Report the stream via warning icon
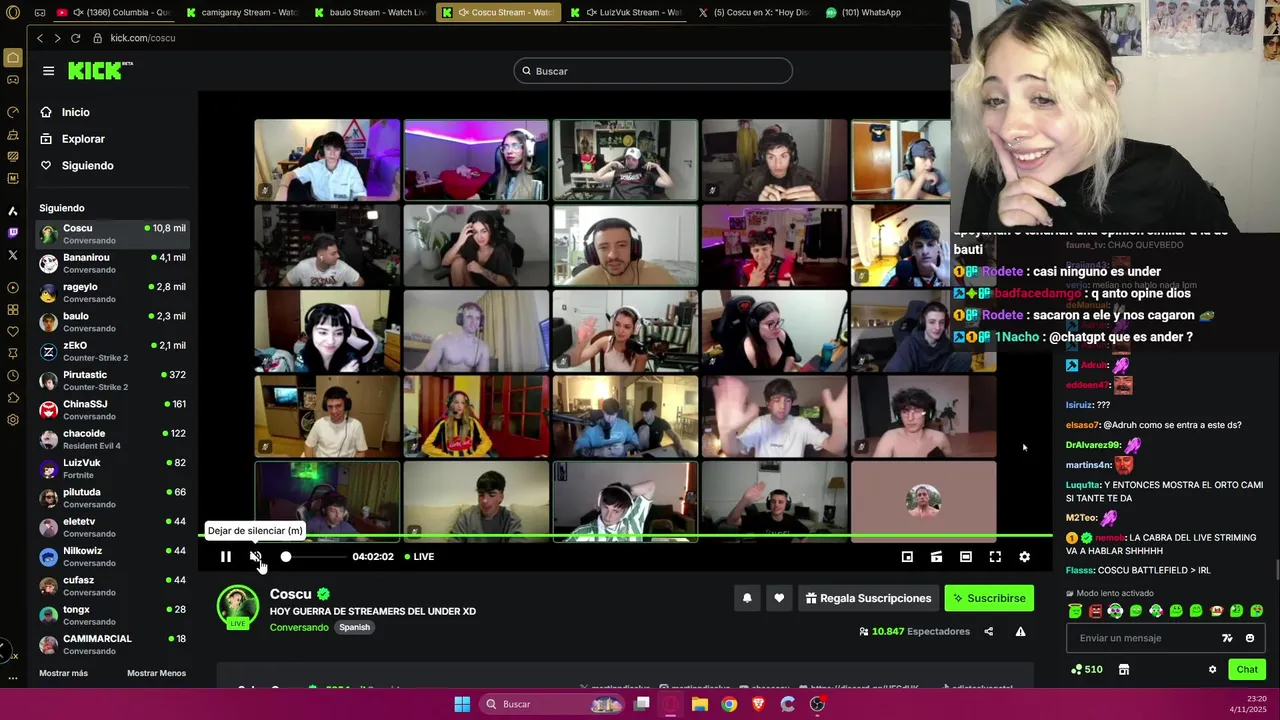Viewport: 1280px width, 720px height. 1020,632
